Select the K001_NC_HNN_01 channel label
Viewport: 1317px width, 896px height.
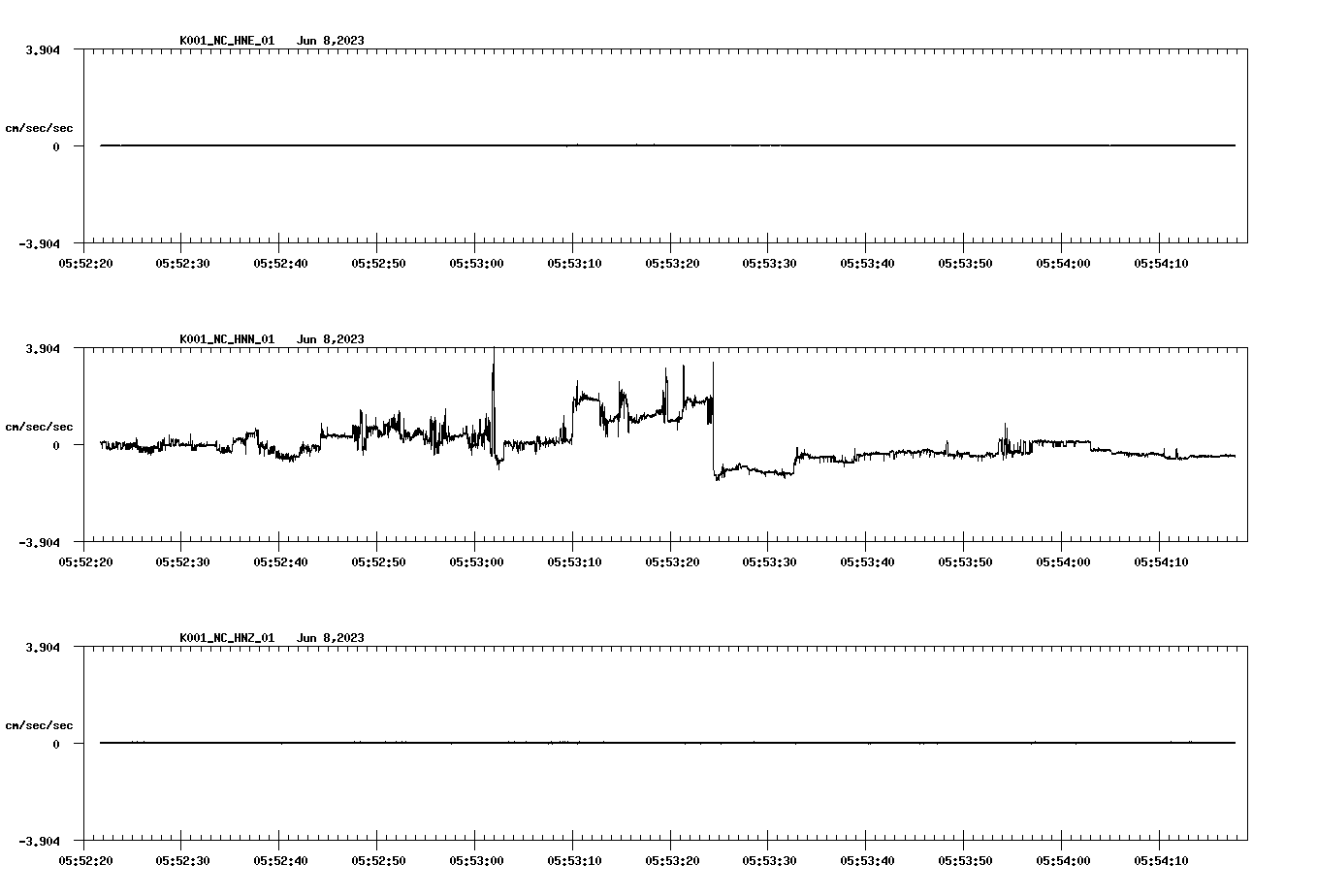pos(226,339)
